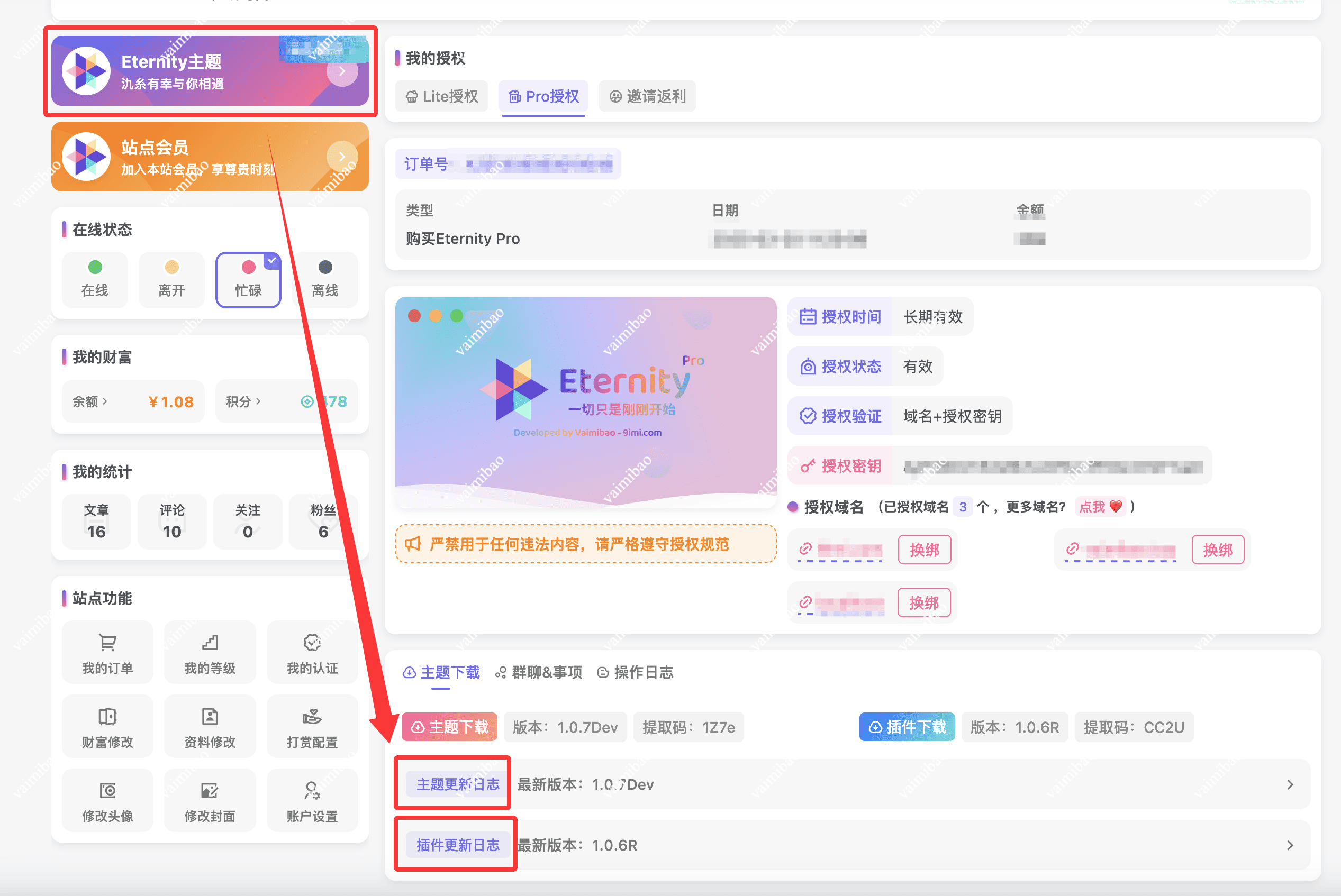
Task: Switch to the Lite授权 tab
Action: [x=442, y=97]
